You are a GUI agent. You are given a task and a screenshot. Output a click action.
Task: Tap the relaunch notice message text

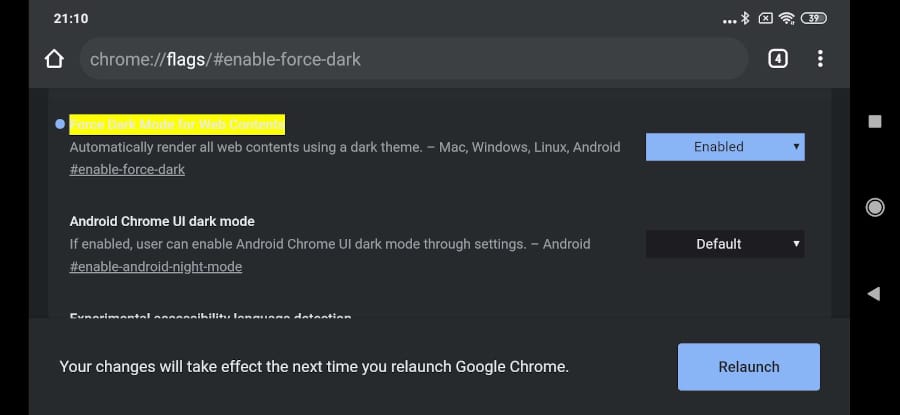click(314, 367)
